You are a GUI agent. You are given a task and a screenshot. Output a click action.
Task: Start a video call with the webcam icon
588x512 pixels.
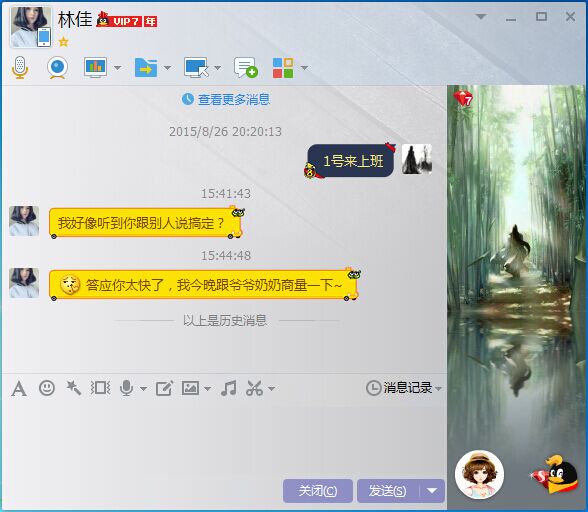coord(57,68)
